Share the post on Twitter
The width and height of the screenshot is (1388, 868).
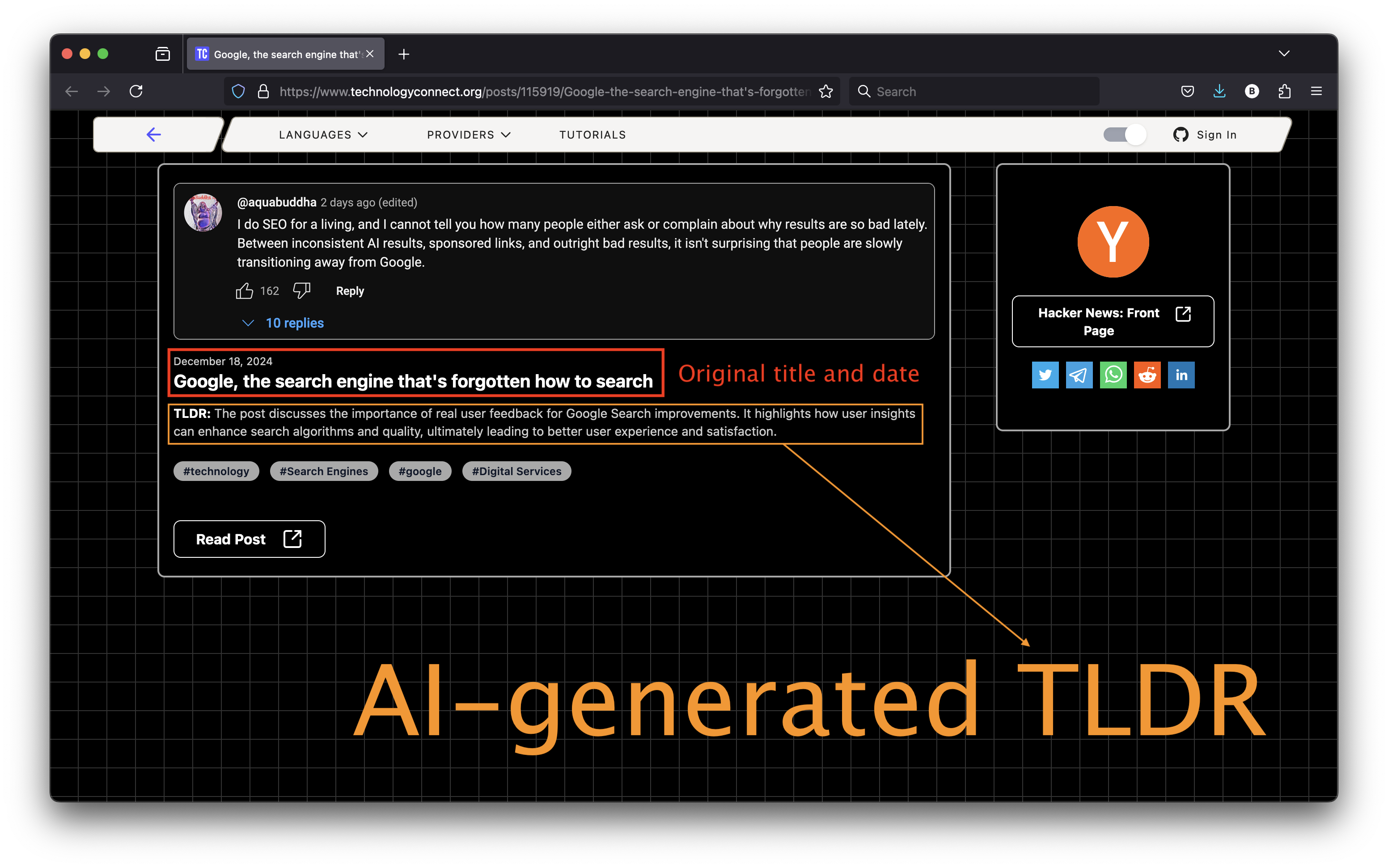coord(1045,375)
